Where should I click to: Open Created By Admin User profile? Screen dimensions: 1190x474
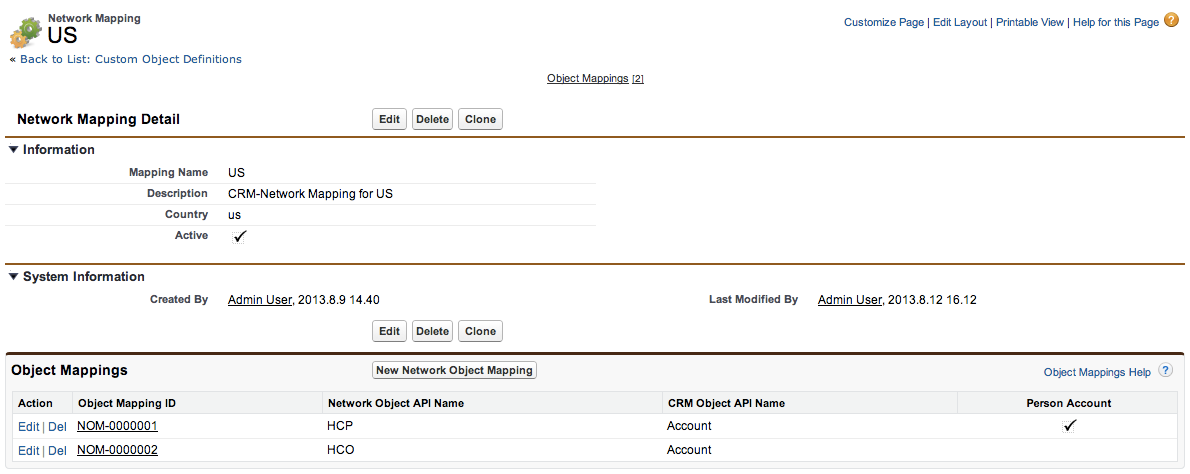coord(260,300)
